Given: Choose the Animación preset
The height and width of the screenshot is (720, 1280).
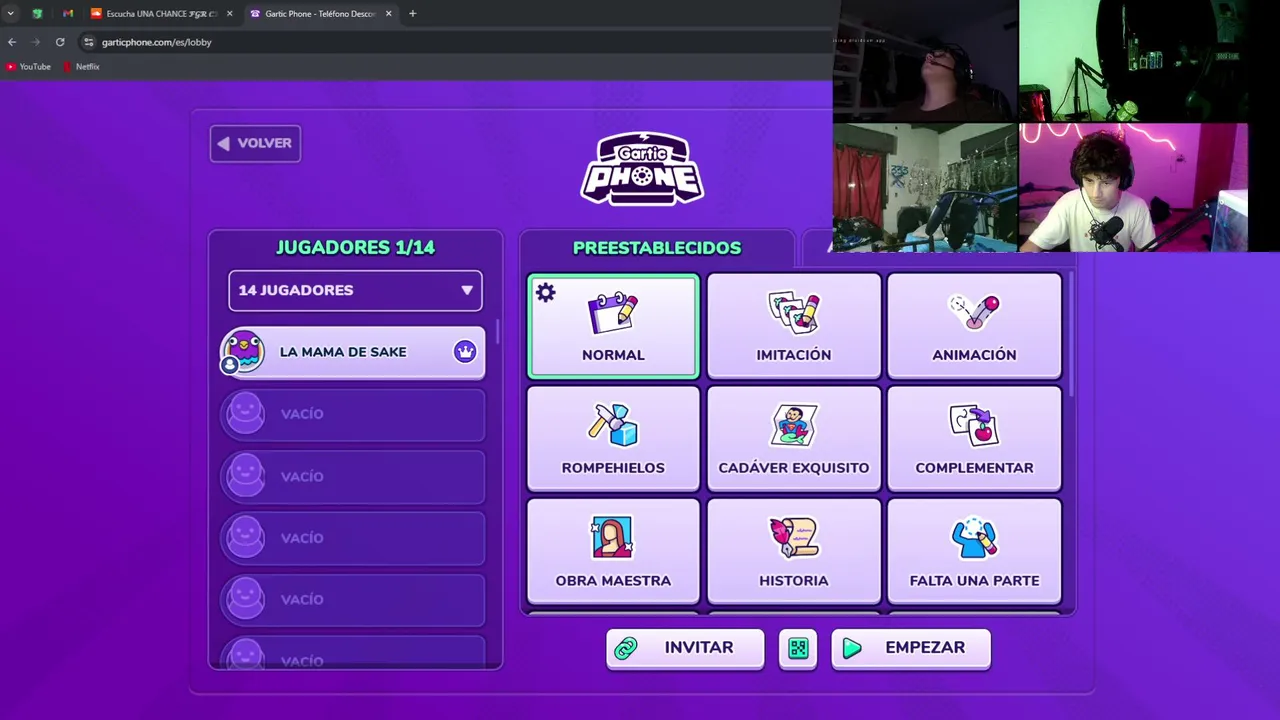Looking at the screenshot, I should pos(974,327).
